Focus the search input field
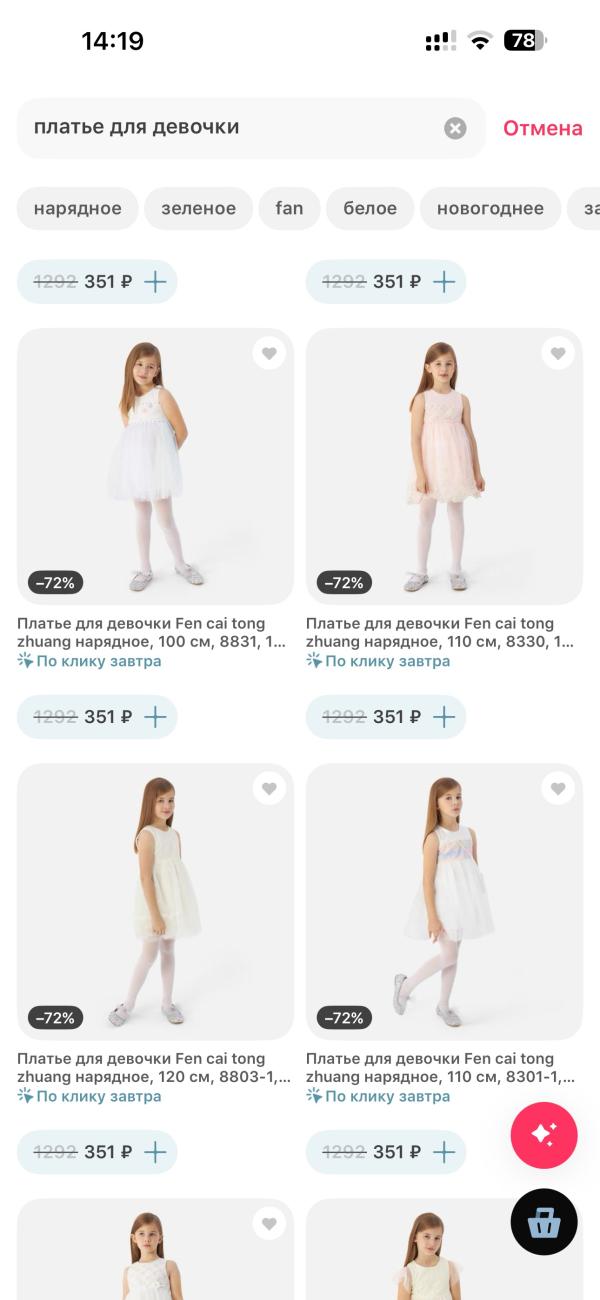The image size is (600, 1300). pos(230,128)
